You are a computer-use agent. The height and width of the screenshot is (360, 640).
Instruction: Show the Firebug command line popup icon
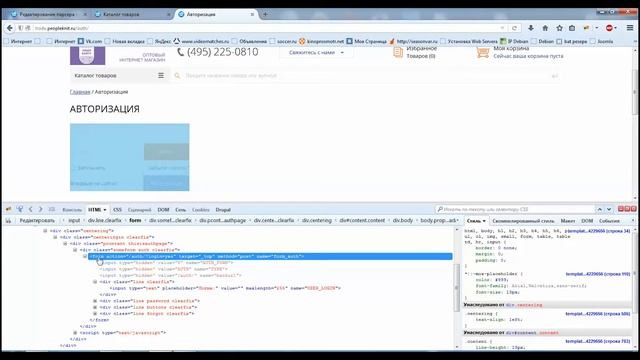tap(52, 209)
